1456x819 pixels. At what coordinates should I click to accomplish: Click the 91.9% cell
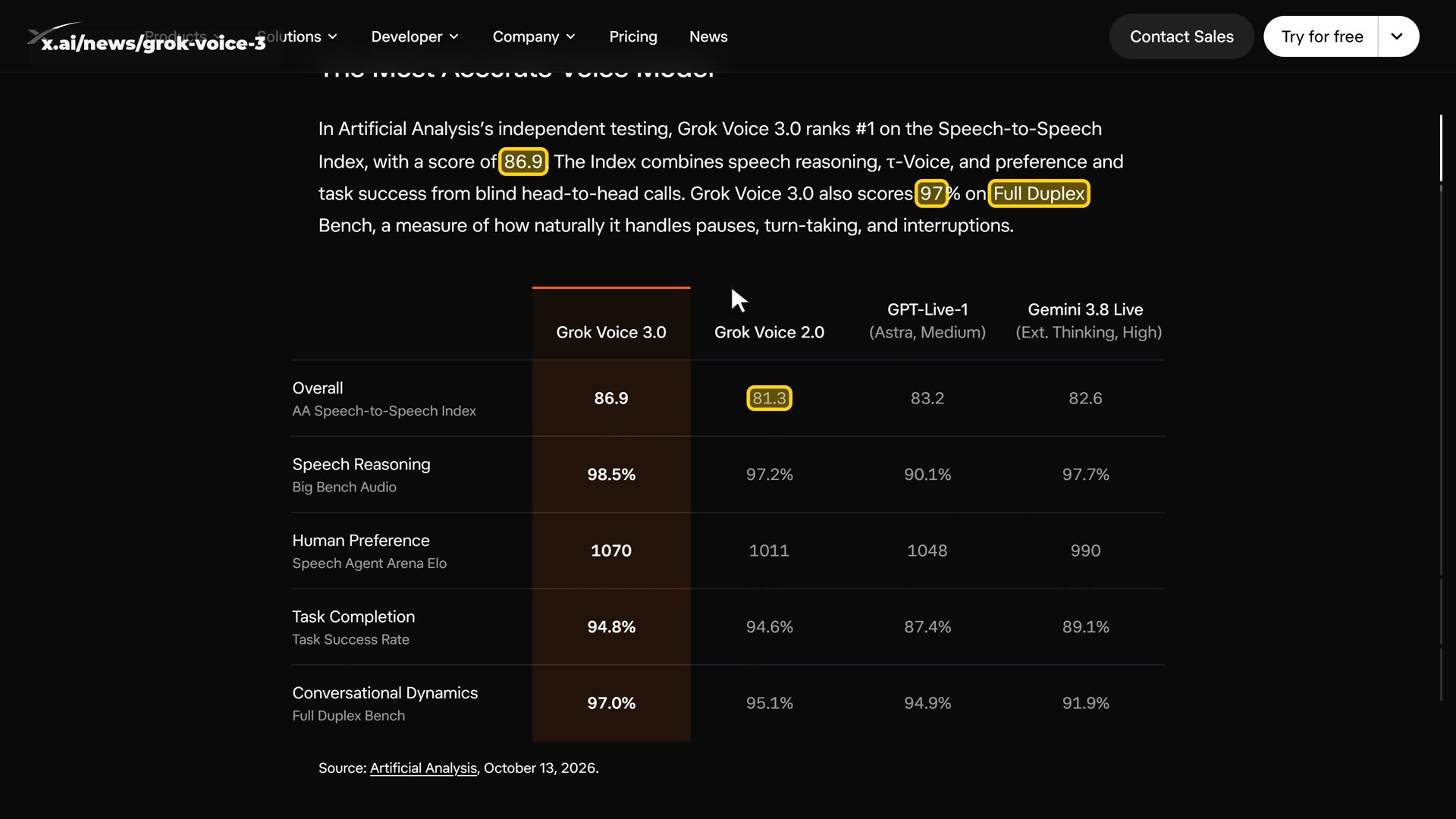point(1085,703)
